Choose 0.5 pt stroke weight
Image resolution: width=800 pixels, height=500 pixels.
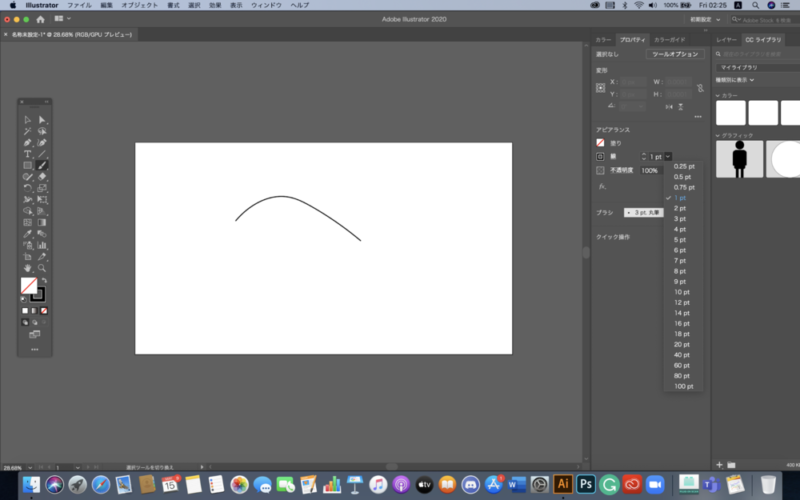point(682,177)
